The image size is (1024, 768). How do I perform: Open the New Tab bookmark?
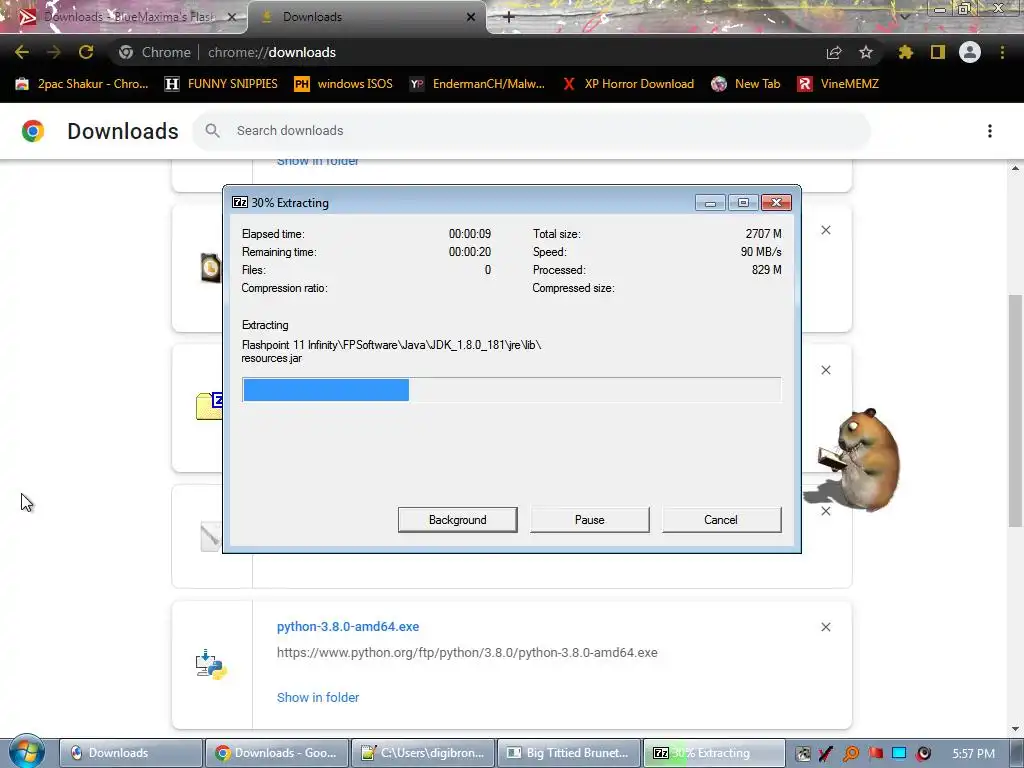[x=746, y=84]
